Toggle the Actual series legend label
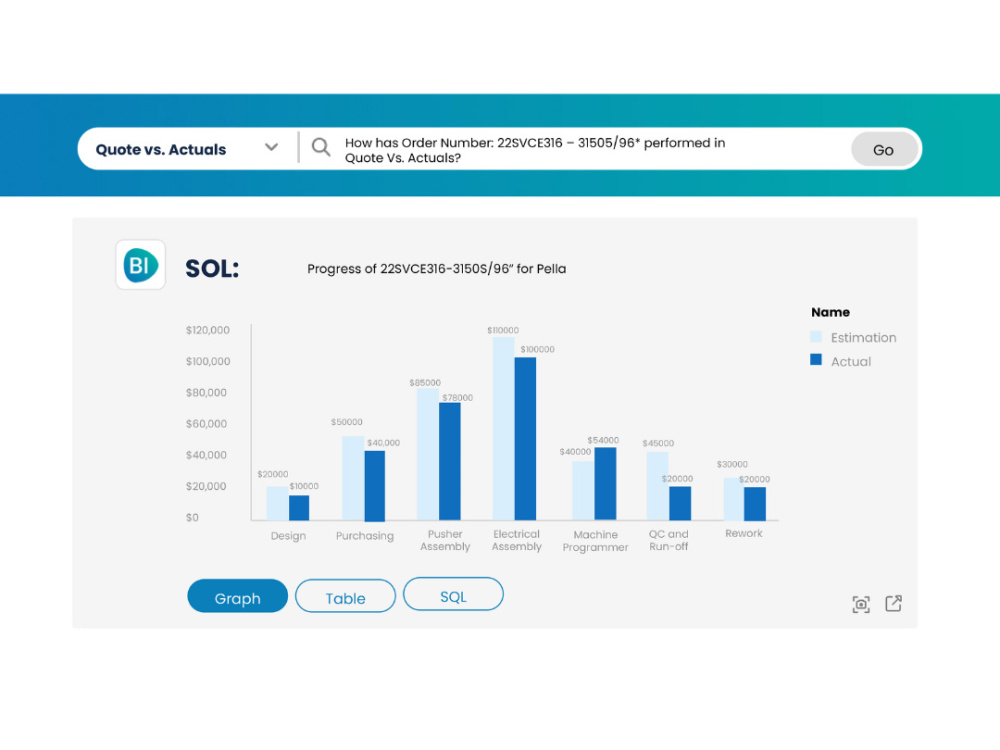This screenshot has width=1000, height=750. point(851,362)
